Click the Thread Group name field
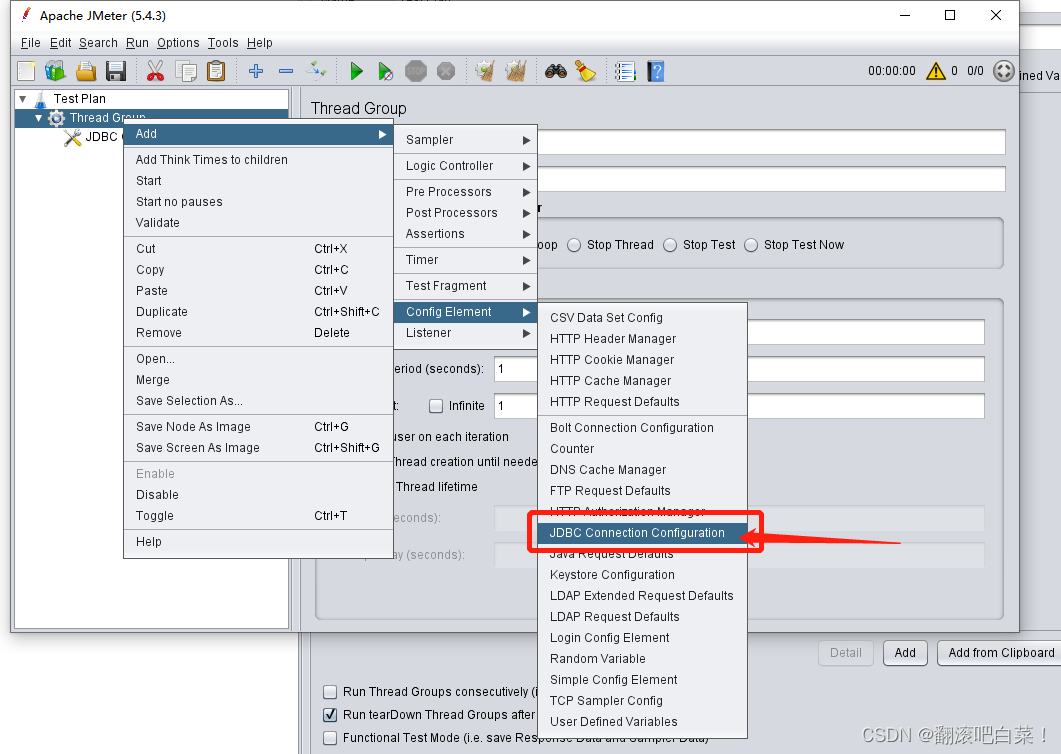 coord(771,142)
